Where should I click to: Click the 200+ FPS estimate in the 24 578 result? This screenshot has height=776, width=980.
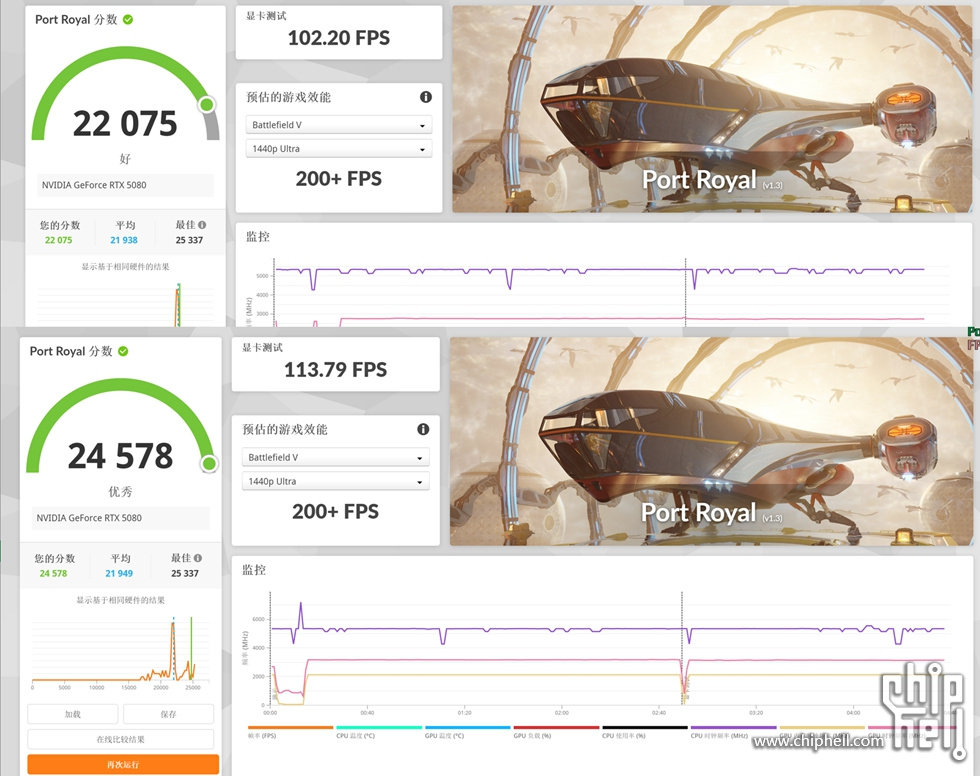tap(336, 512)
